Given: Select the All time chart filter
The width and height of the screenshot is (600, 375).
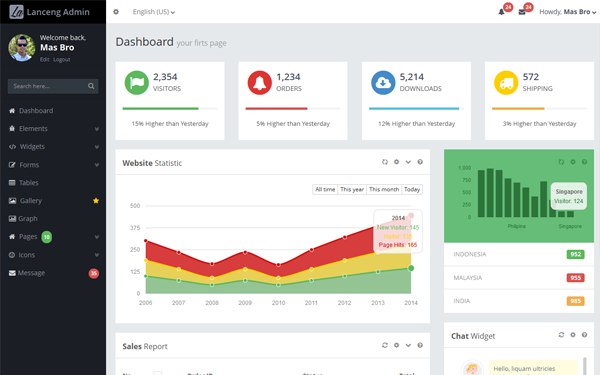Looking at the screenshot, I should pyautogui.click(x=325, y=189).
